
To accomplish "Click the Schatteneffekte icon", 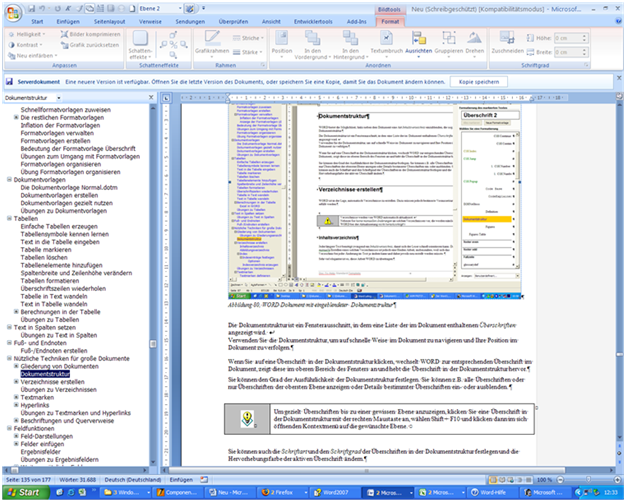I will click(142, 46).
